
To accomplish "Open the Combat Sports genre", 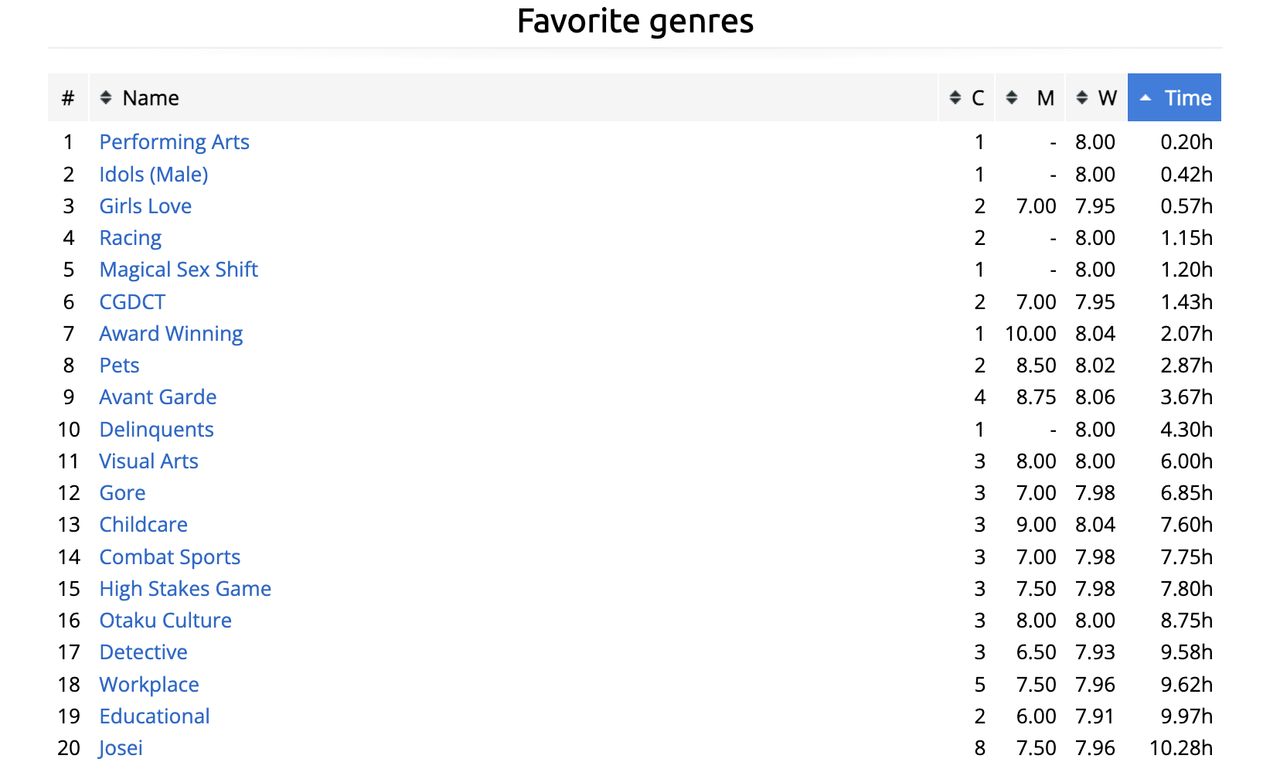I will [170, 557].
